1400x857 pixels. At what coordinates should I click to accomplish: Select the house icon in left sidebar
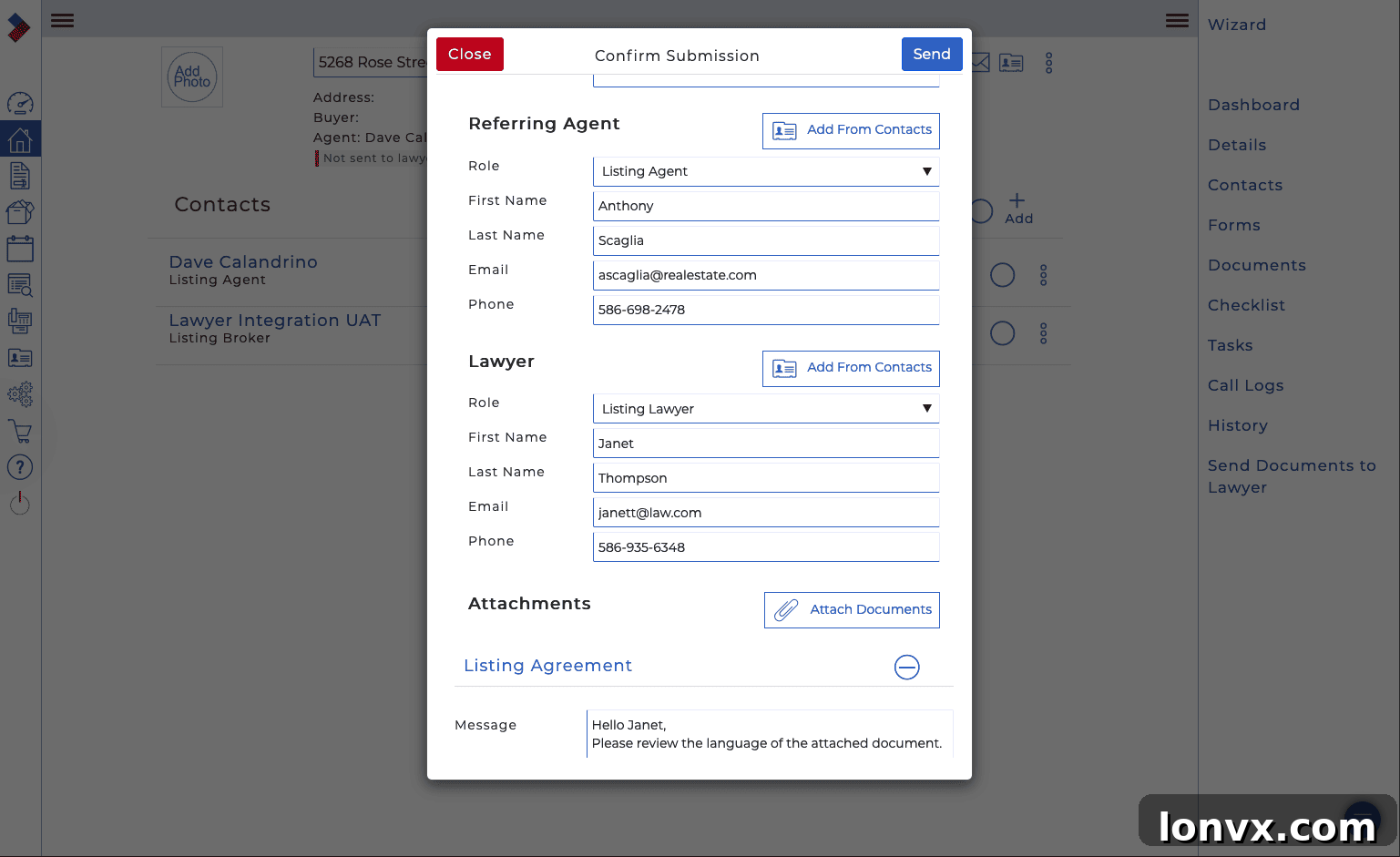(20, 139)
